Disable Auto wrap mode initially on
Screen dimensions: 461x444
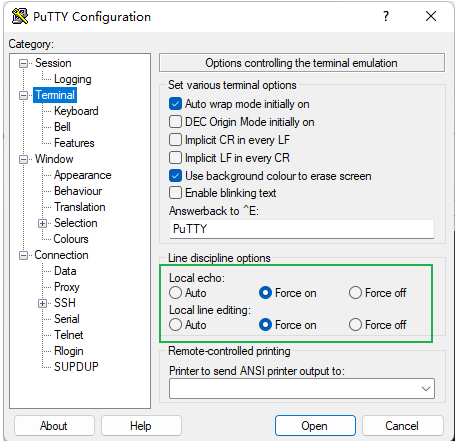175,104
